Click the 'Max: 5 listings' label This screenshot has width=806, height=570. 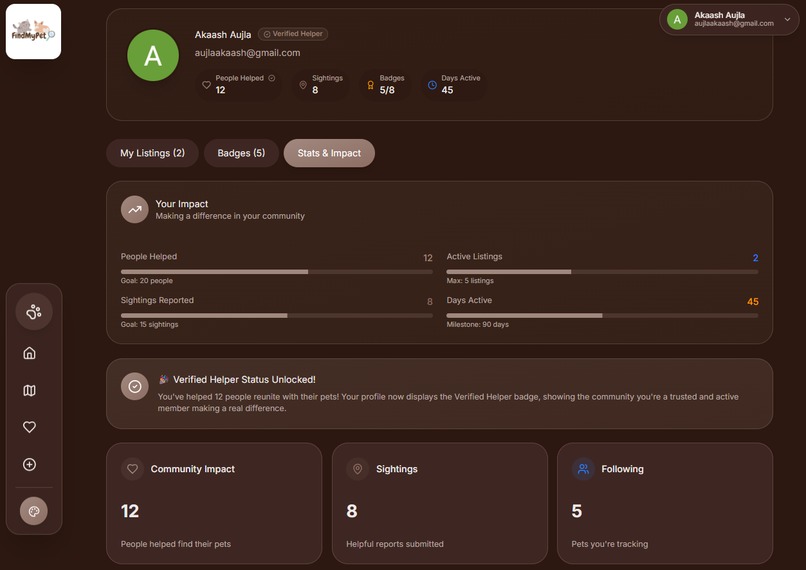point(470,281)
